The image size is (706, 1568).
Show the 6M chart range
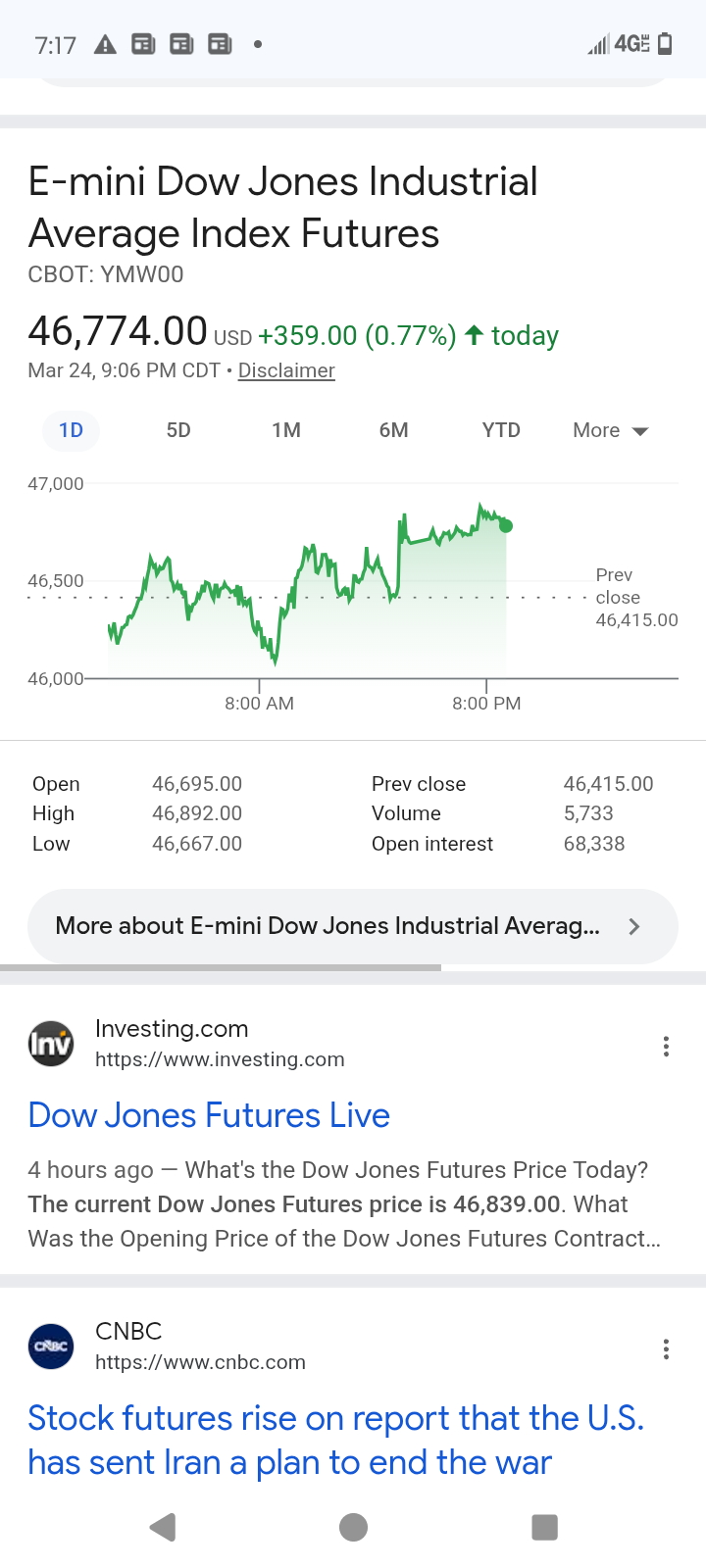point(393,430)
